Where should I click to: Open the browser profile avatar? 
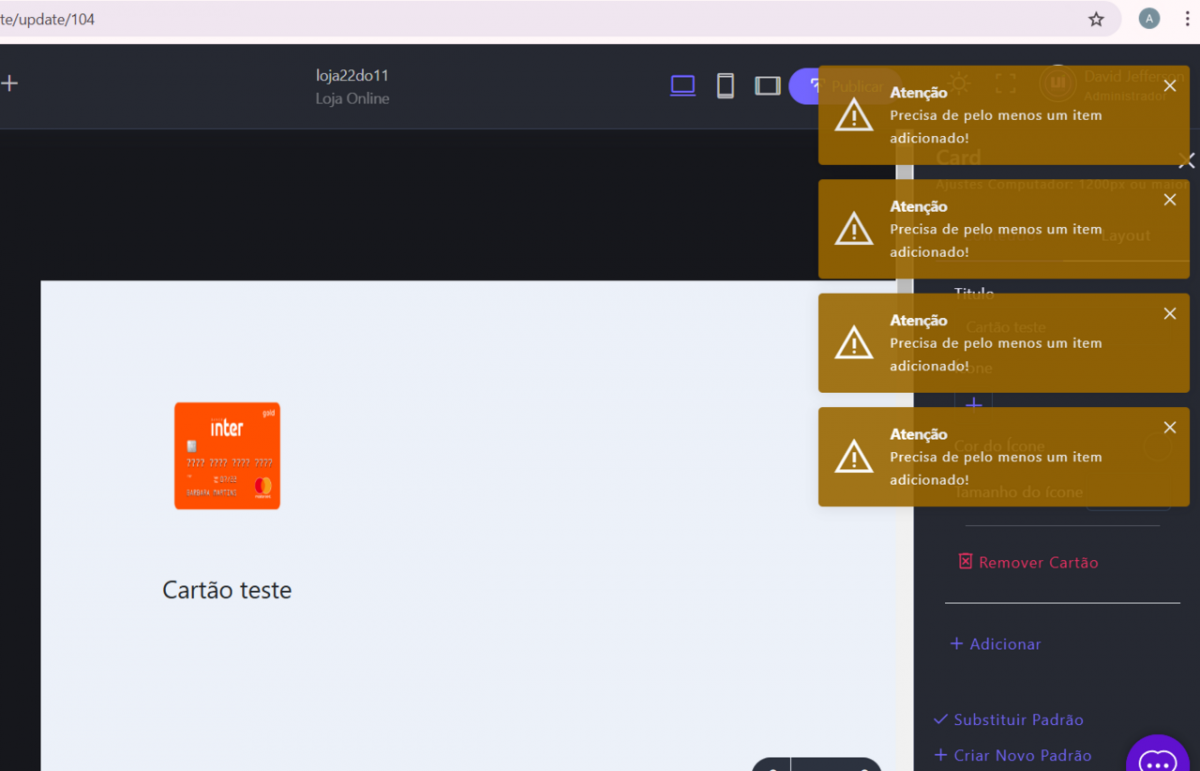1149,19
